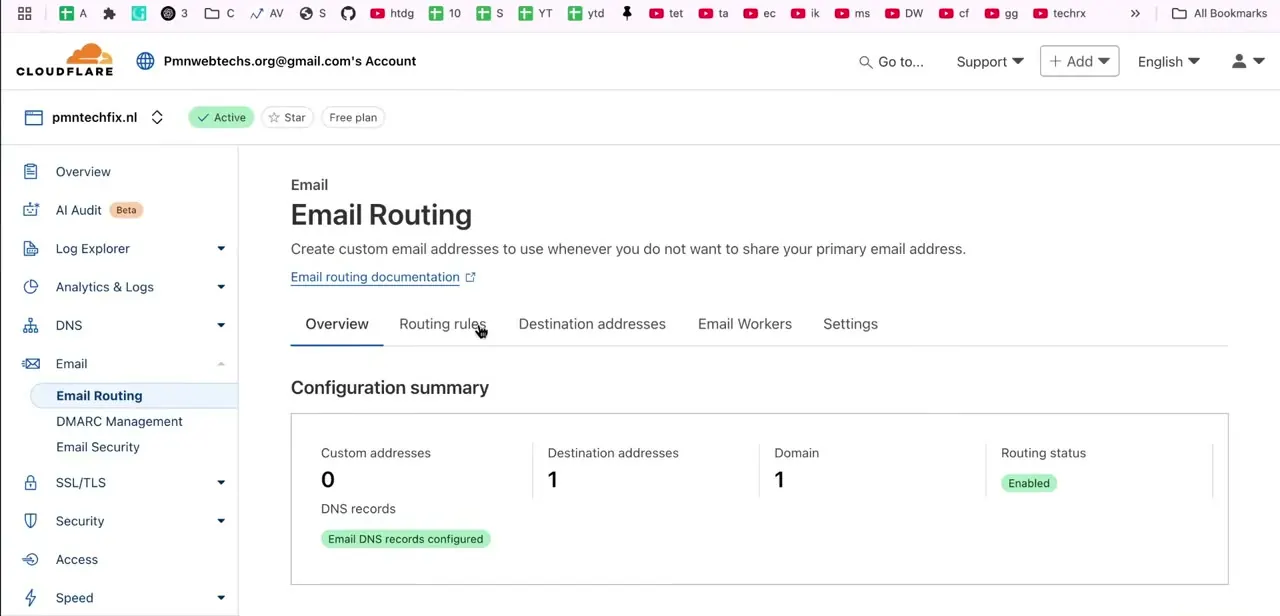Viewport: 1280px width, 616px height.
Task: Open the 'DW' YouTube bookmark
Action: tap(903, 13)
